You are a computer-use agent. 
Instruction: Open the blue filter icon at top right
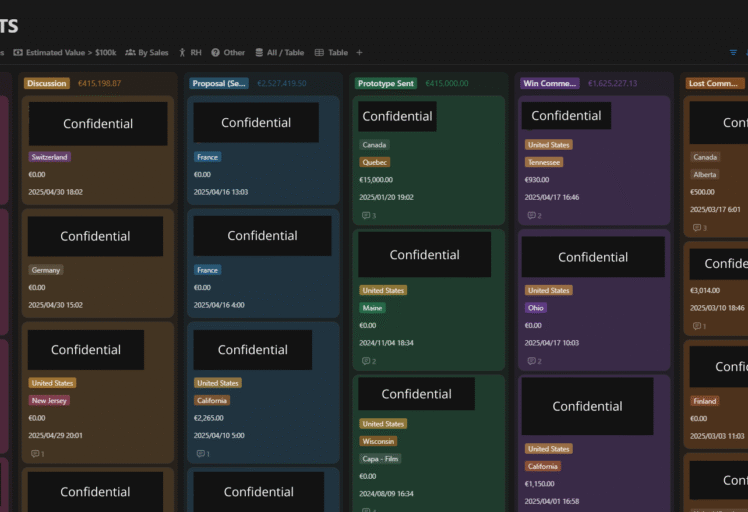click(x=733, y=52)
